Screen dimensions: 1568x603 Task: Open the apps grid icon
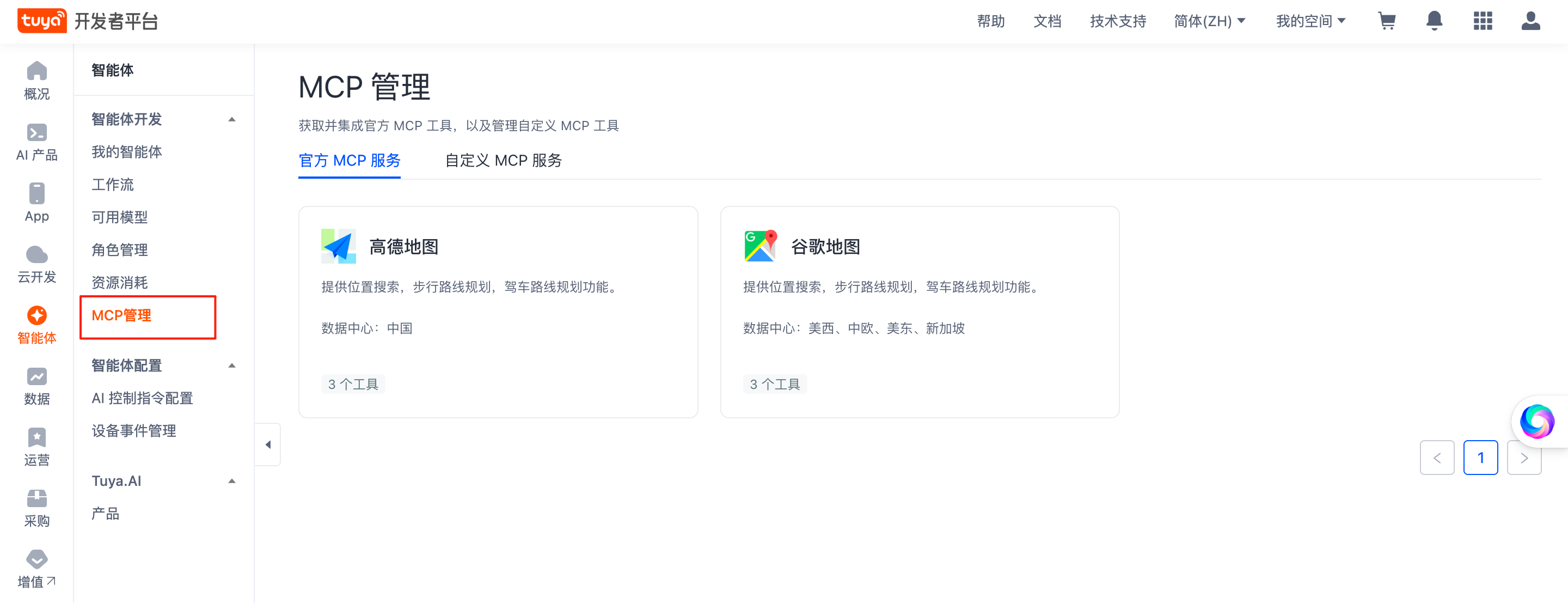[1482, 21]
